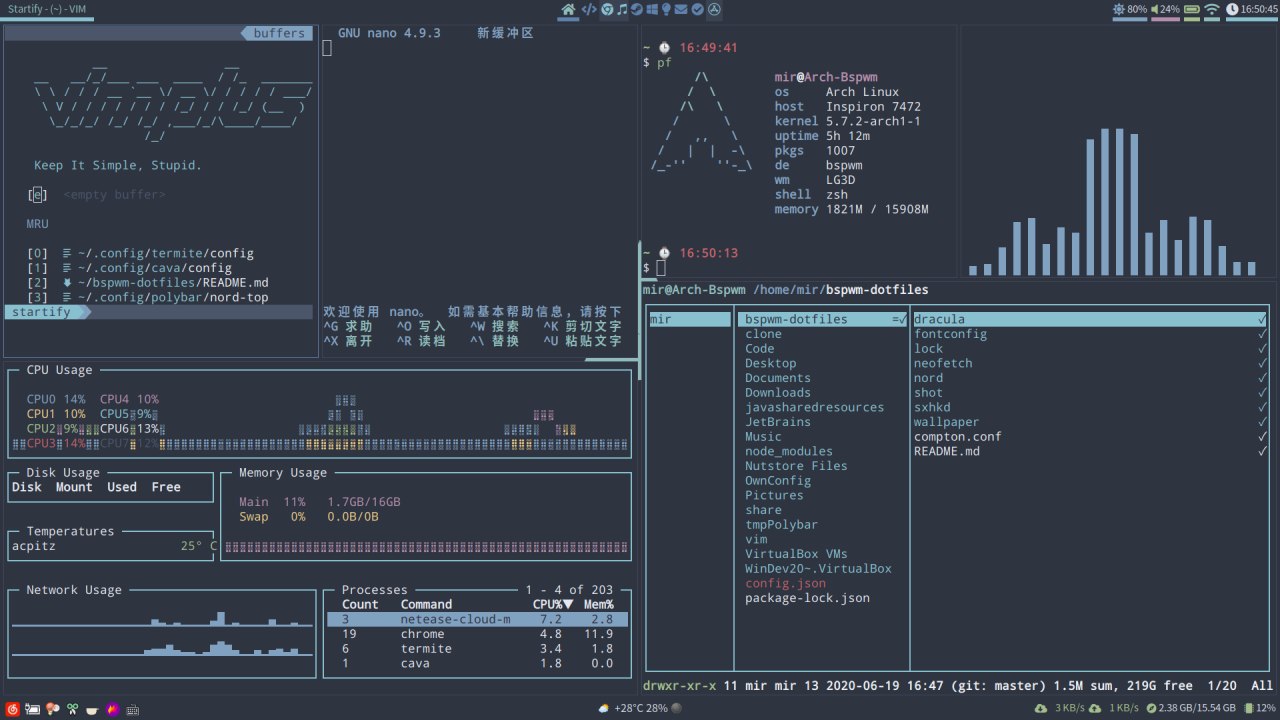
Task: Select the node_modules folder in ranger
Action: [789, 451]
